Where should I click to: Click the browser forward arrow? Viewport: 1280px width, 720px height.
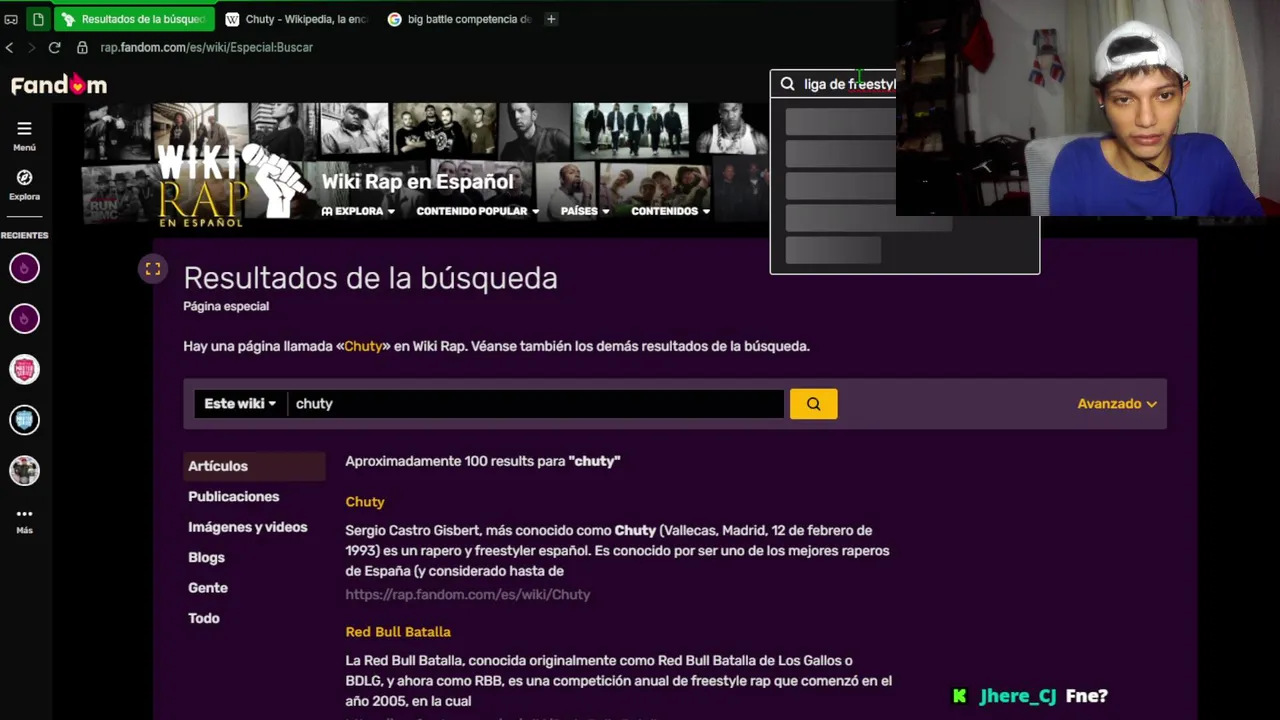(31, 47)
